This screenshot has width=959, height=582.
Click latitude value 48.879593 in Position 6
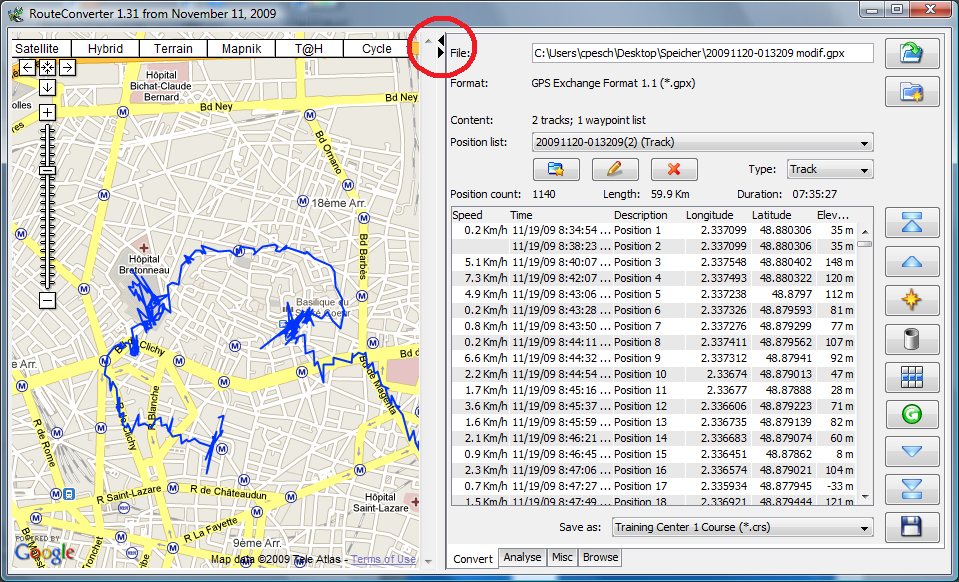(786, 310)
